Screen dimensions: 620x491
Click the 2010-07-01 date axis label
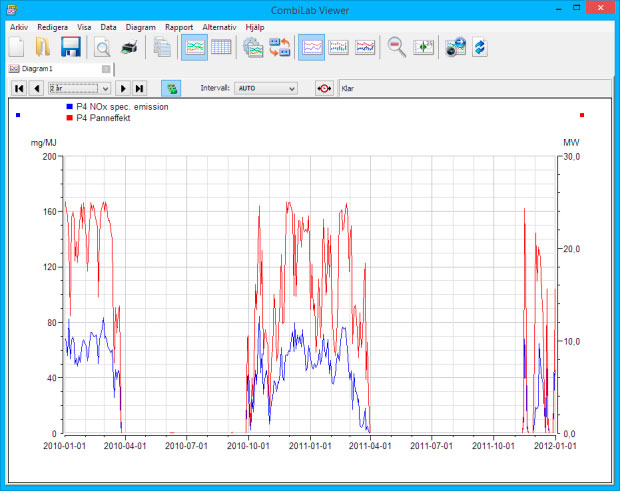pyautogui.click(x=186, y=446)
